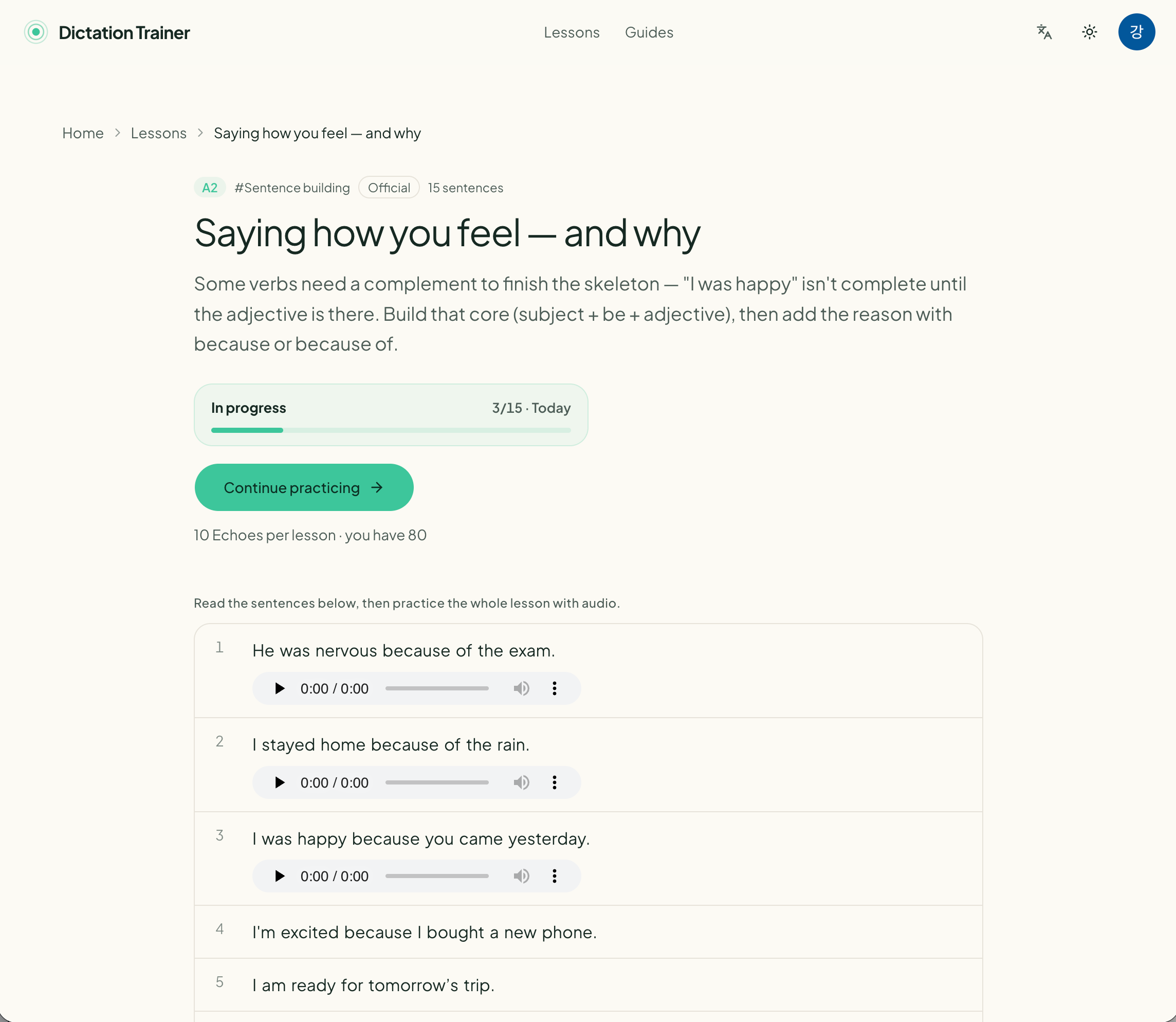
Task: Open more options for sentence 1 audio
Action: coord(555,688)
